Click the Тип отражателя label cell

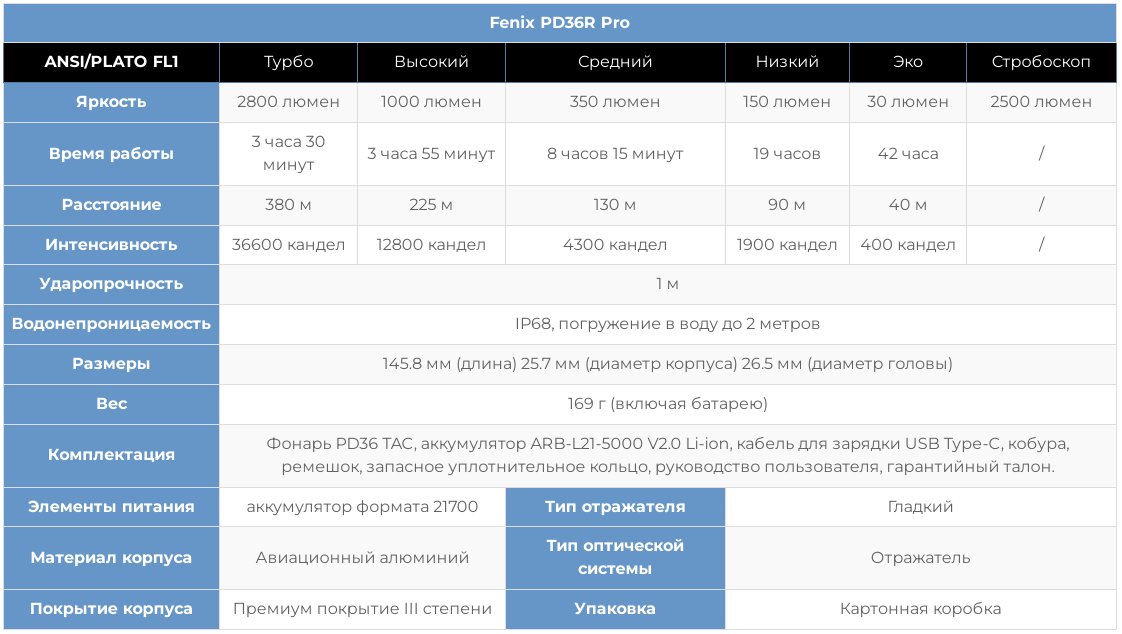615,507
